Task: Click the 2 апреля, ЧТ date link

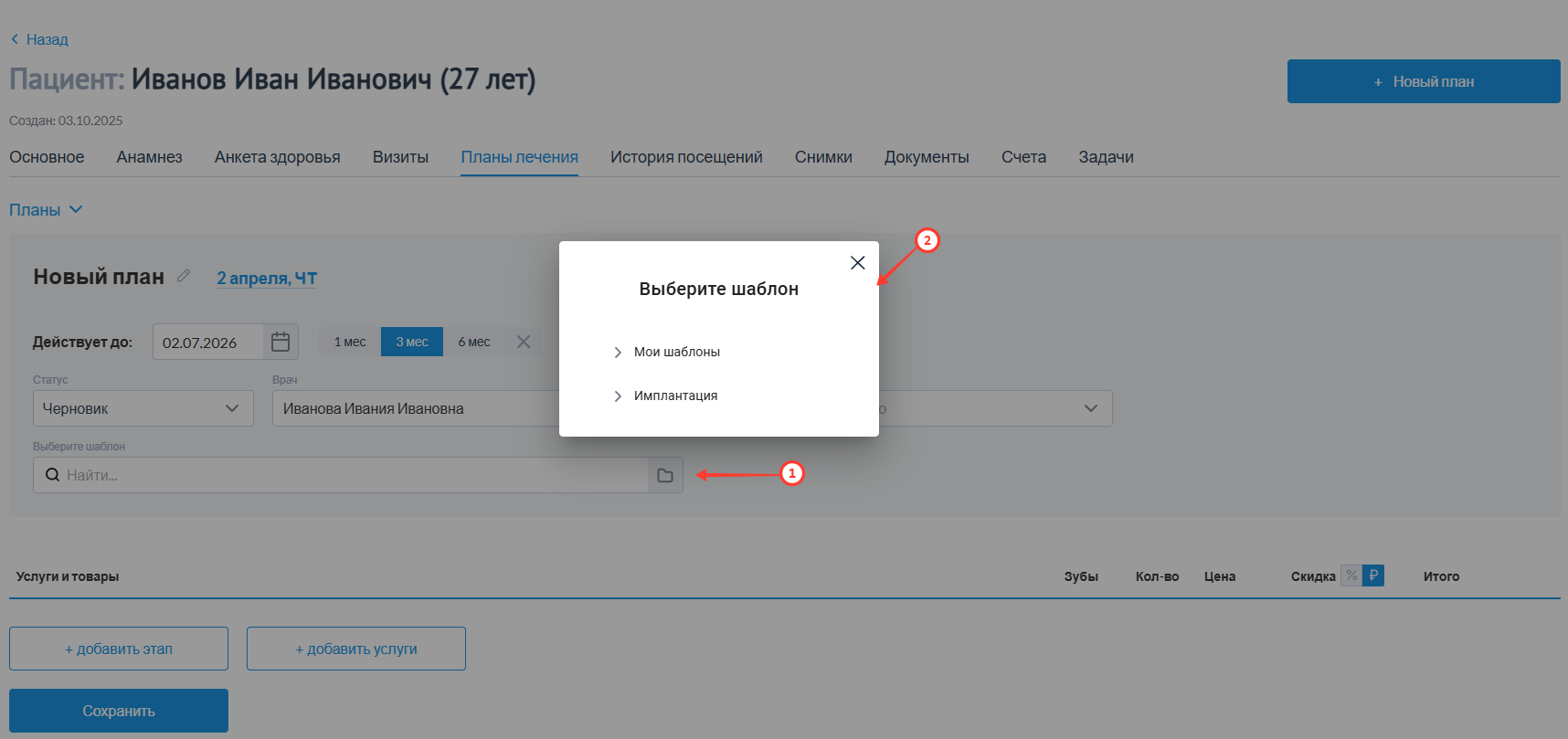Action: (267, 278)
